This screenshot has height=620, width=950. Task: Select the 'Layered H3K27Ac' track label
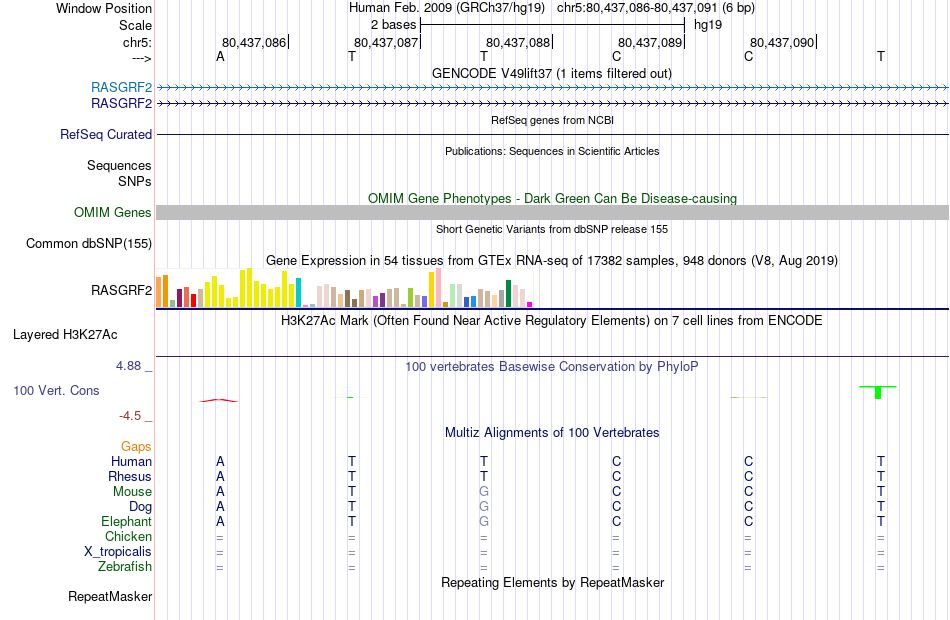click(65, 335)
